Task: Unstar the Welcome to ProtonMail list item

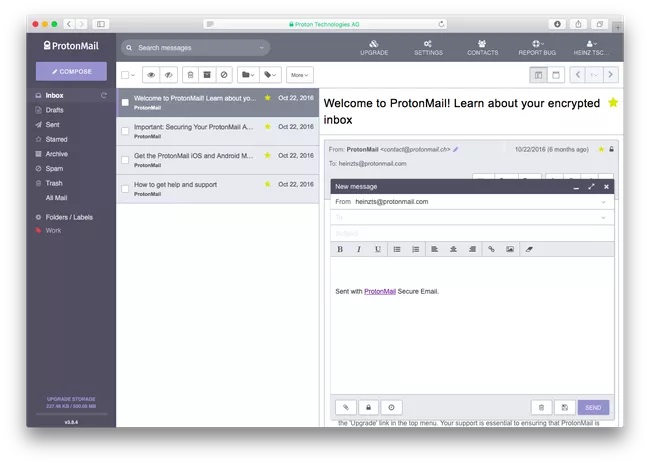Action: [267, 98]
